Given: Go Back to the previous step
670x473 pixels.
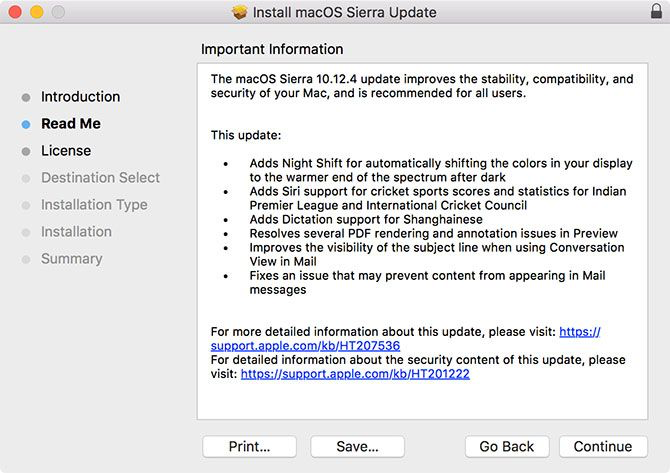Looking at the screenshot, I should (507, 446).
